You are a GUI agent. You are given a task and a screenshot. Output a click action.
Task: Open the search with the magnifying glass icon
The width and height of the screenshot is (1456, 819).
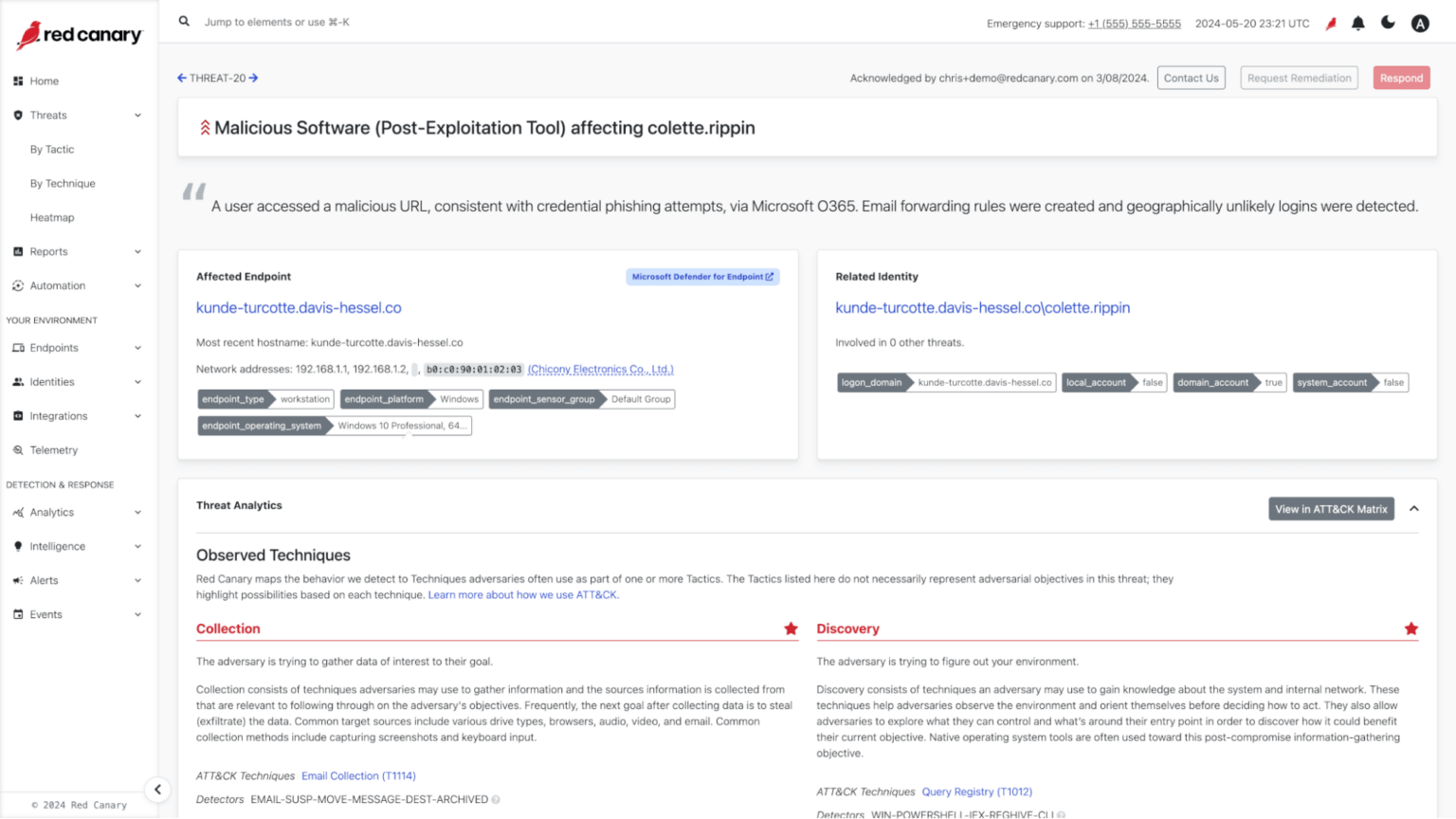pos(183,21)
